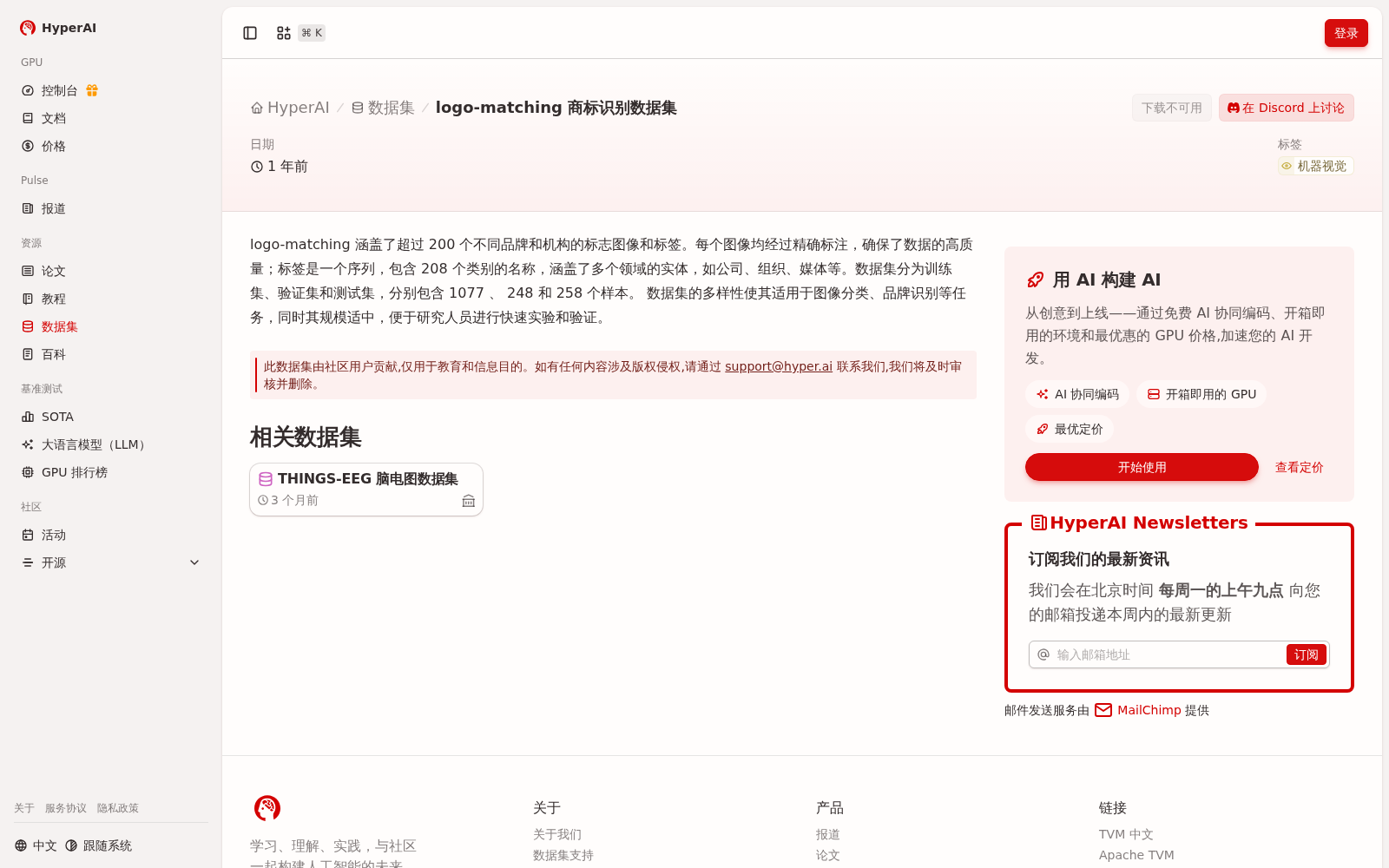1389x868 pixels.
Task: Change theme via 跟随系统 selector
Action: pyautogui.click(x=98, y=845)
